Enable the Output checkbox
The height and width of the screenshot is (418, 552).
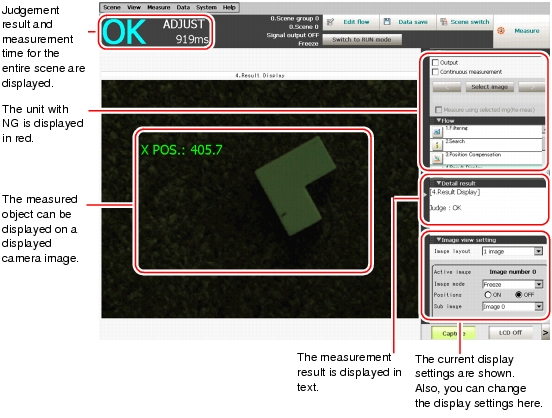(x=435, y=62)
